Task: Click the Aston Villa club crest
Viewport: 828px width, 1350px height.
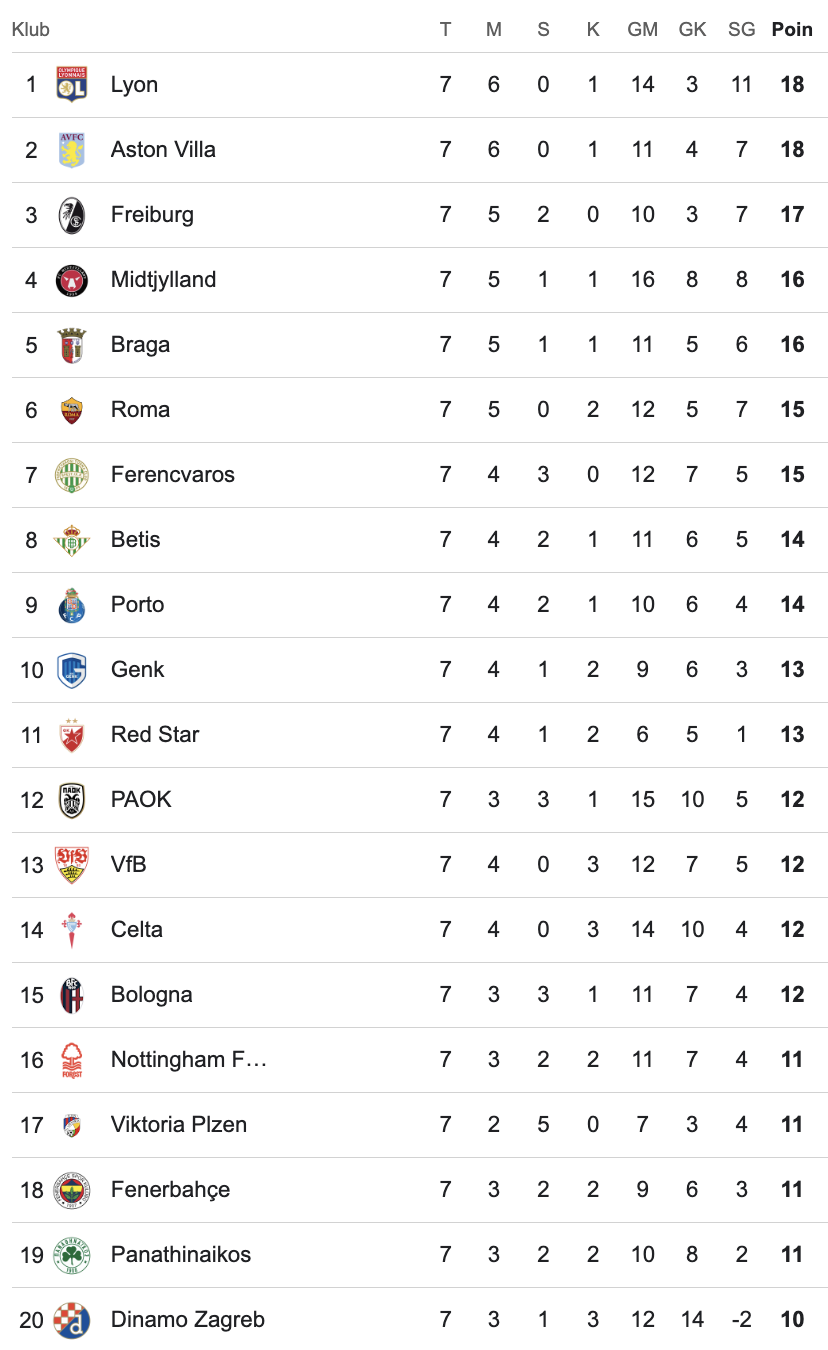Action: click(x=72, y=150)
